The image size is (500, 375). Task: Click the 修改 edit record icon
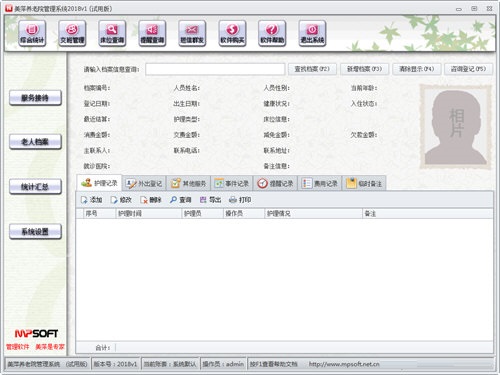click(x=121, y=200)
